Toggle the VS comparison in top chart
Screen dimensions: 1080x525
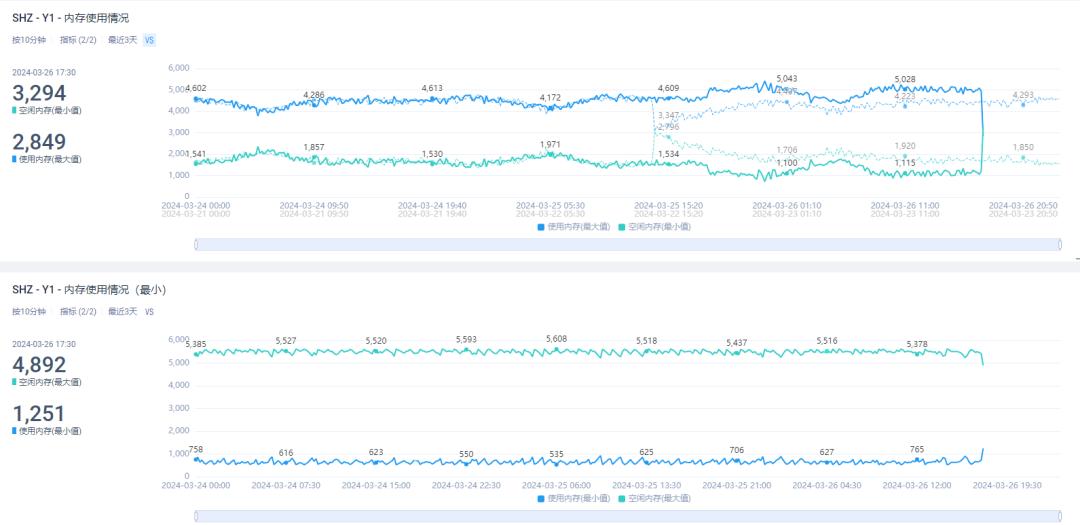(149, 40)
